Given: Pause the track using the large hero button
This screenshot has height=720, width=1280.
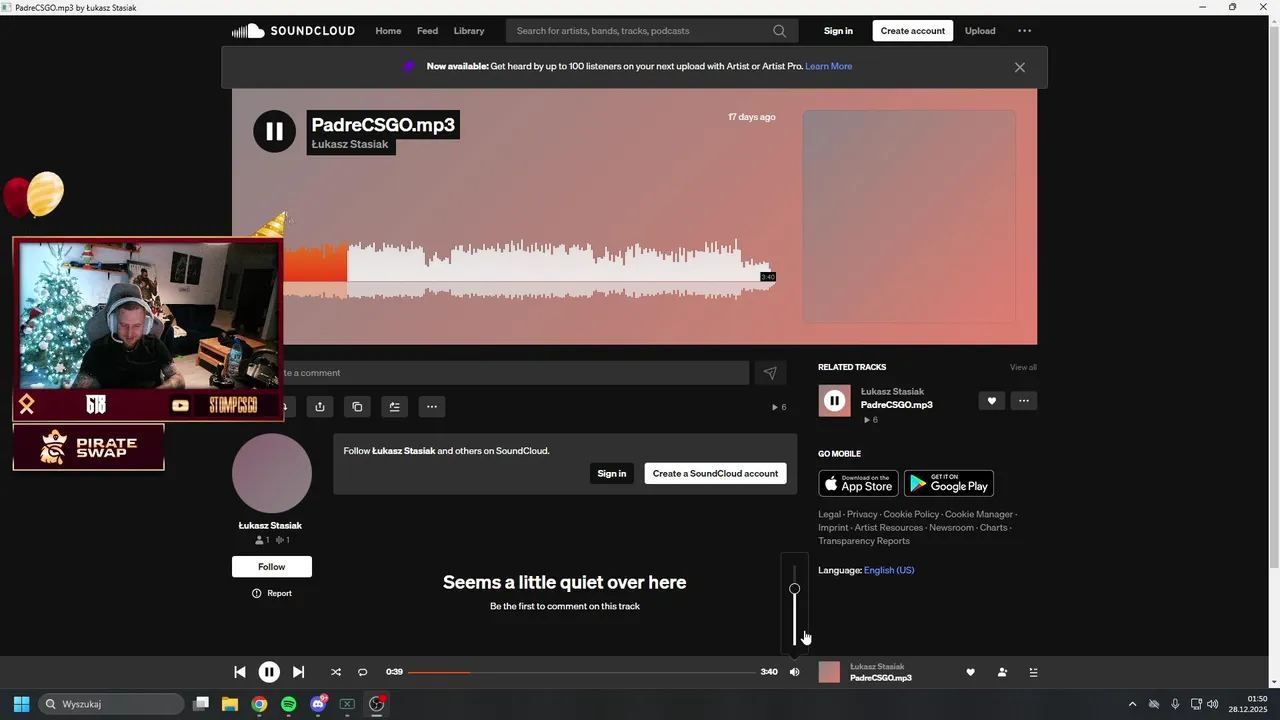Looking at the screenshot, I should (274, 131).
